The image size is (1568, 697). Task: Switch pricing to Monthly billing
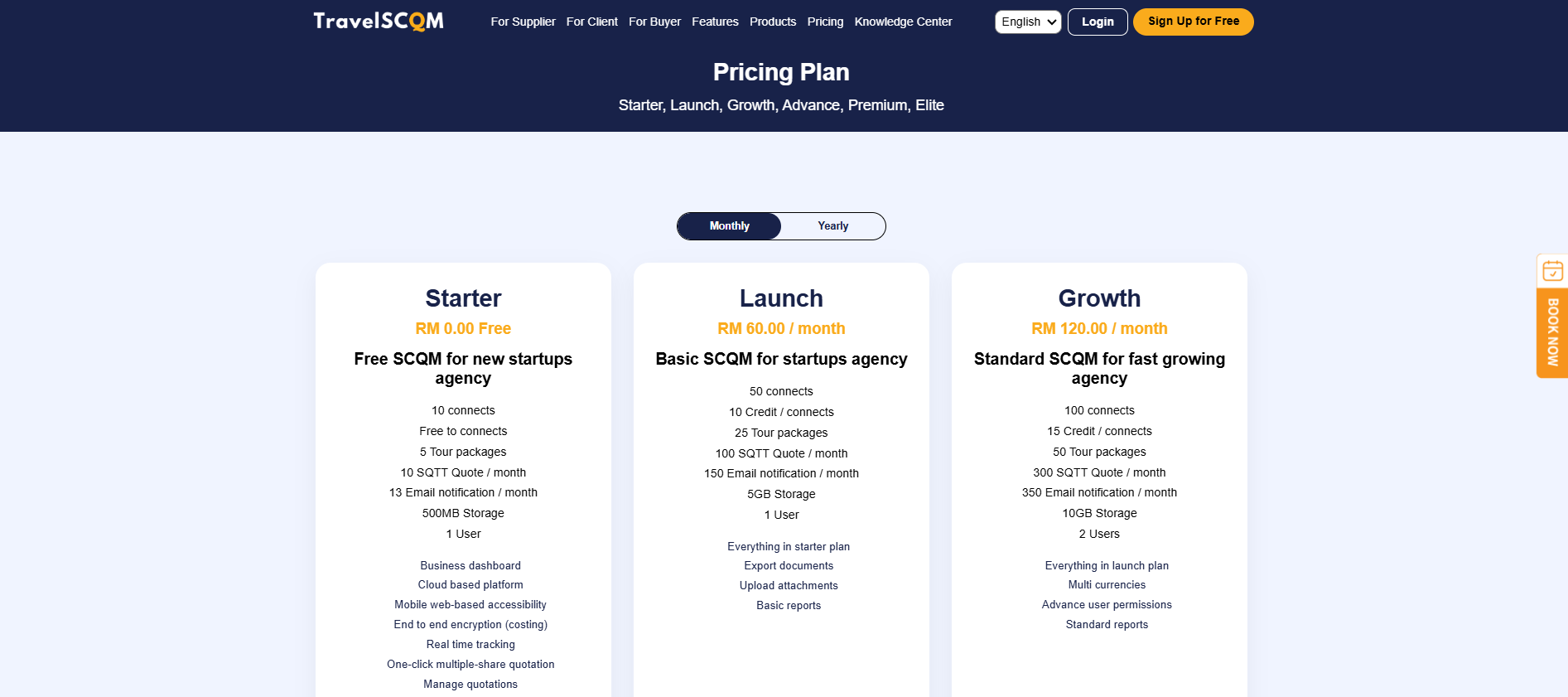729,226
